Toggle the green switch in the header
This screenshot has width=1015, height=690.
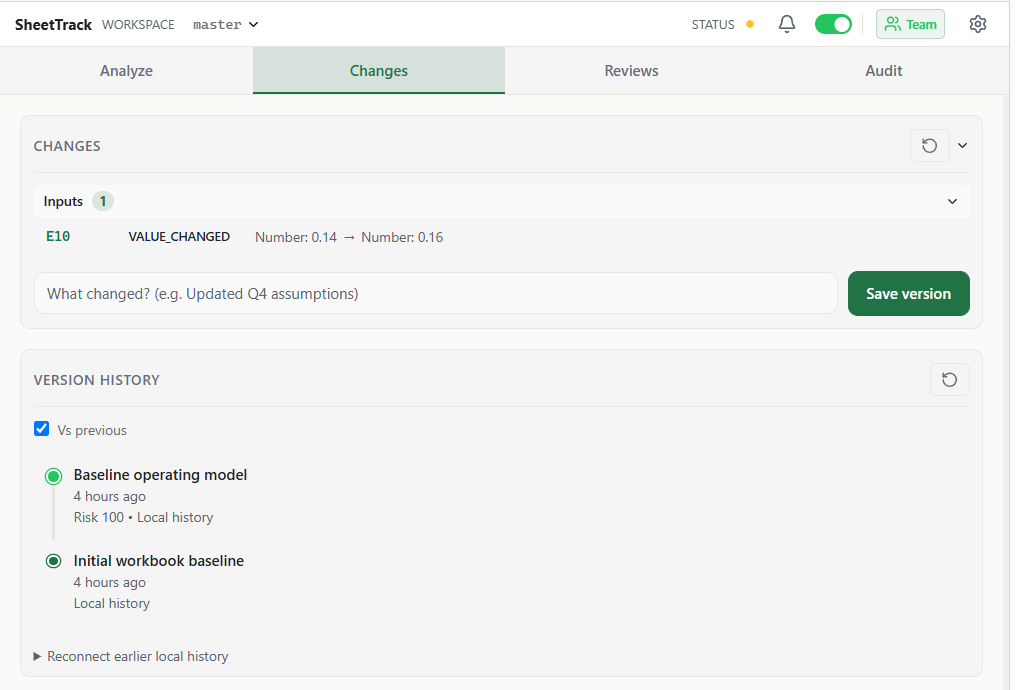coord(833,25)
